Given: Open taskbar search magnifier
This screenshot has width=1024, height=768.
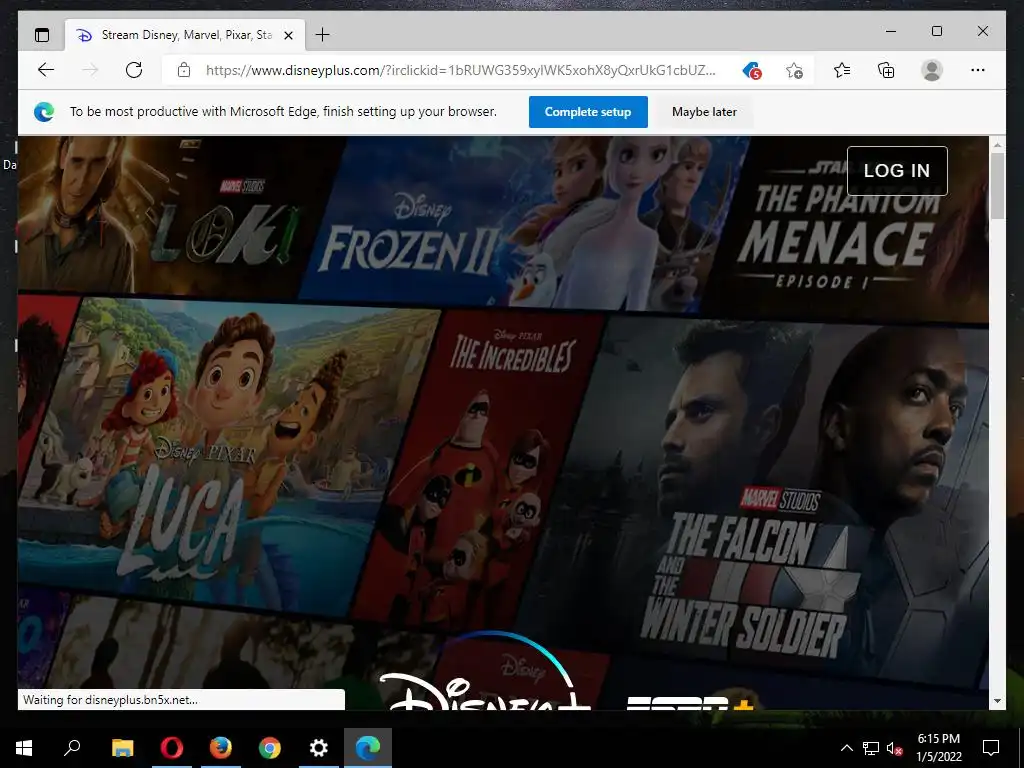Looking at the screenshot, I should [x=72, y=747].
